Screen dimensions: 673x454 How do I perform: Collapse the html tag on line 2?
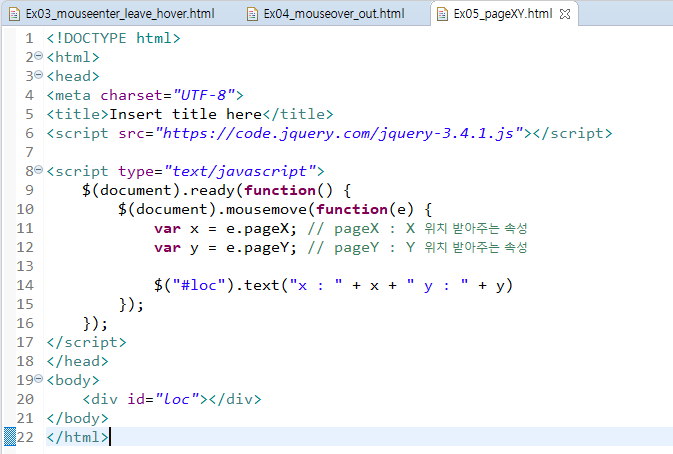point(39,56)
